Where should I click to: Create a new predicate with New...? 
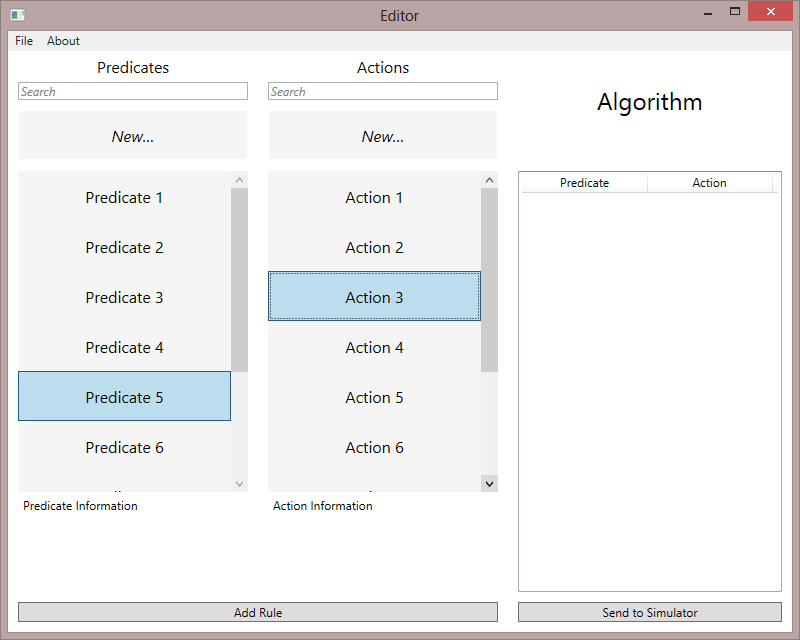click(133, 136)
